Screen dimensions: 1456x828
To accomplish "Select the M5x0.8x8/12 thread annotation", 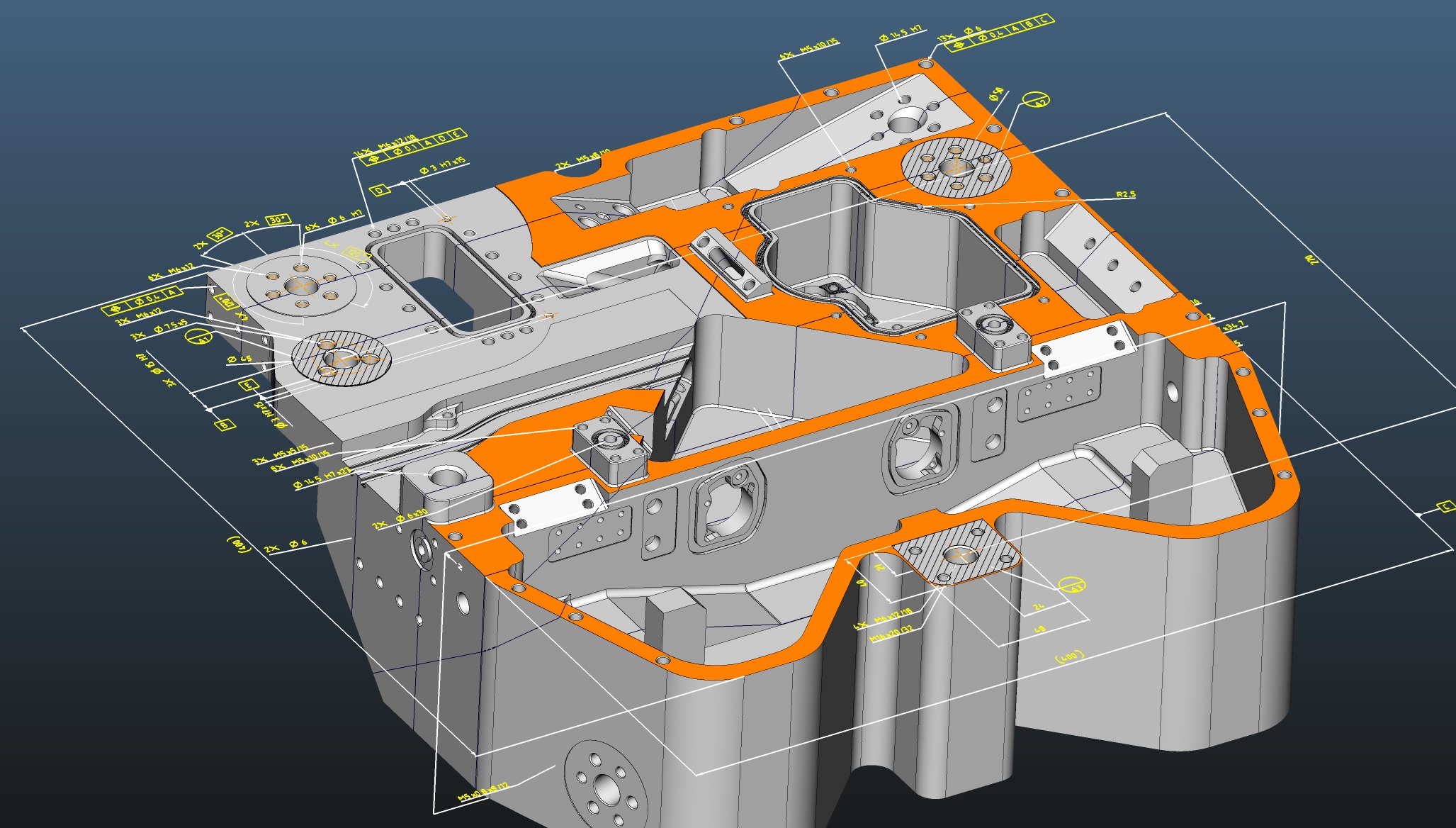I will 483,792.
